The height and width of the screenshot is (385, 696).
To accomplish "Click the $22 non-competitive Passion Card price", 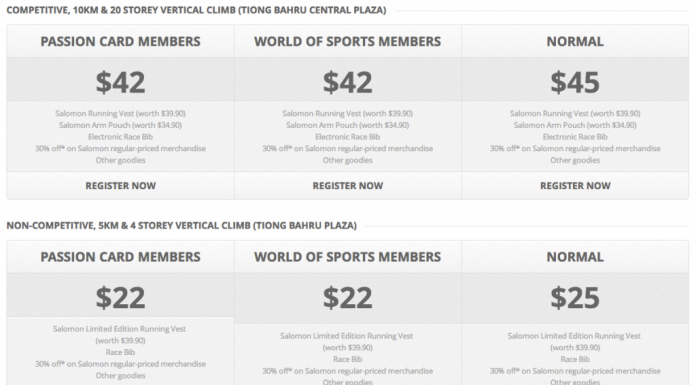I will [120, 298].
